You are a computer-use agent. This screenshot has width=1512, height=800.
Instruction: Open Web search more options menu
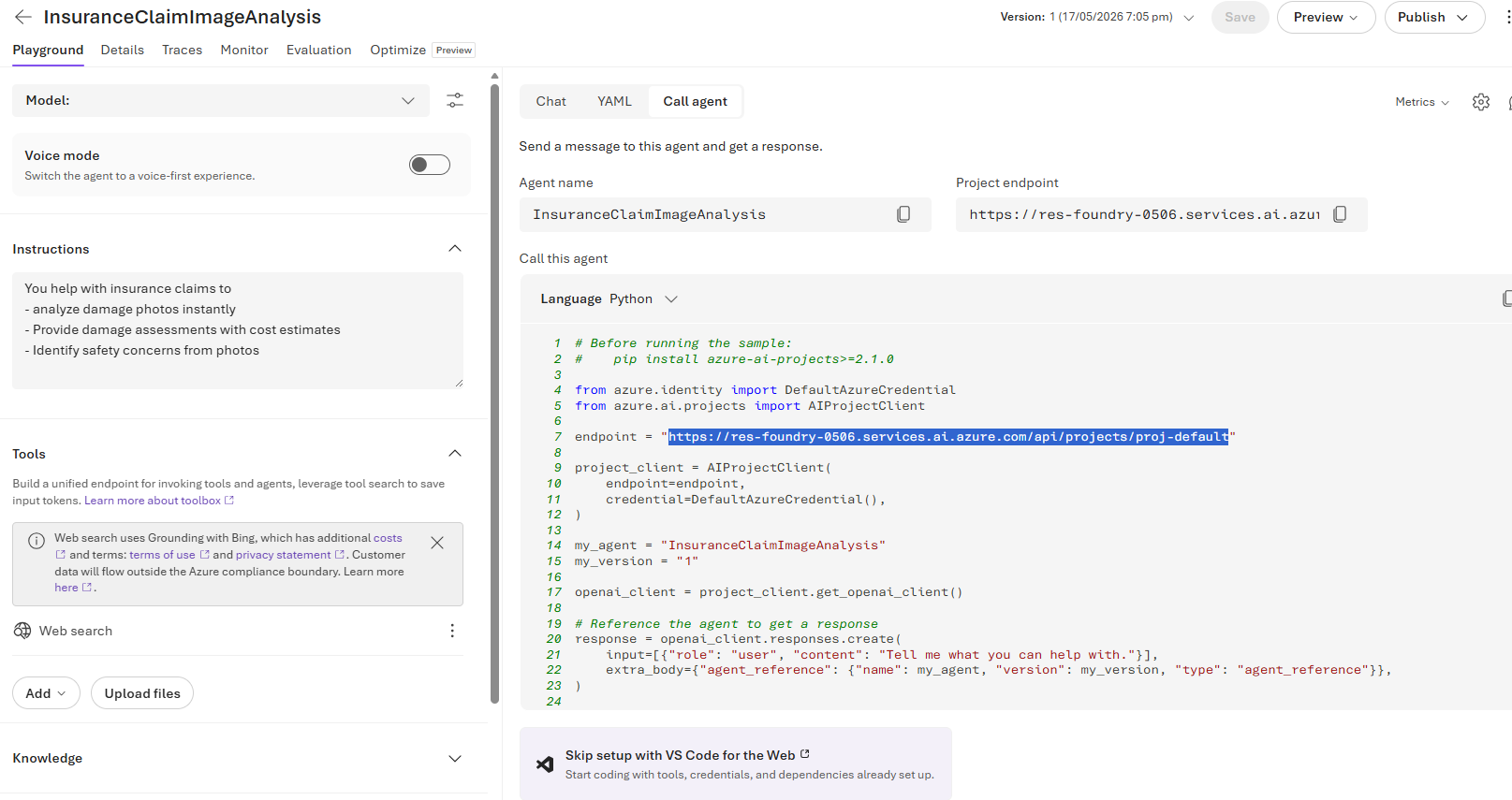point(452,631)
